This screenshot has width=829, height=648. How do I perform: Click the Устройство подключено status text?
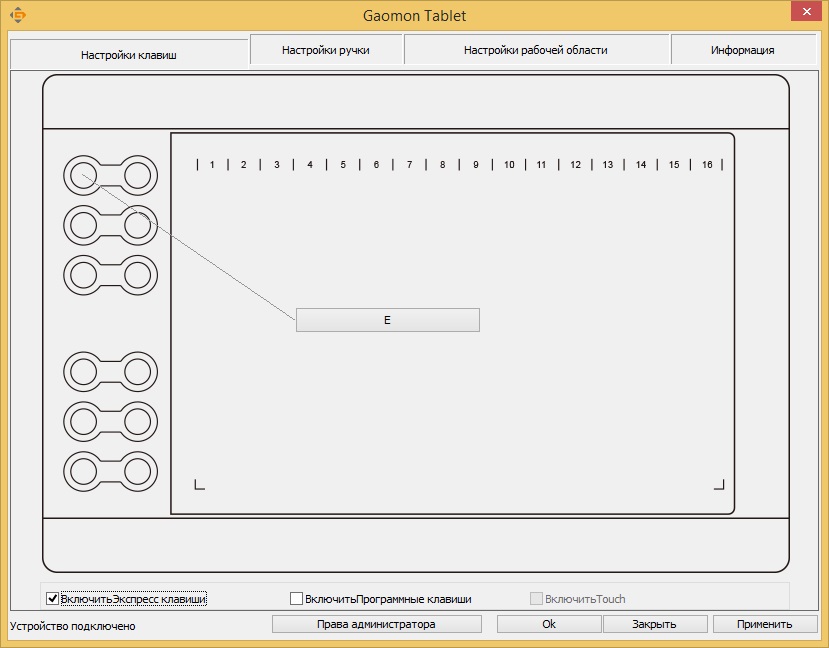point(73,626)
